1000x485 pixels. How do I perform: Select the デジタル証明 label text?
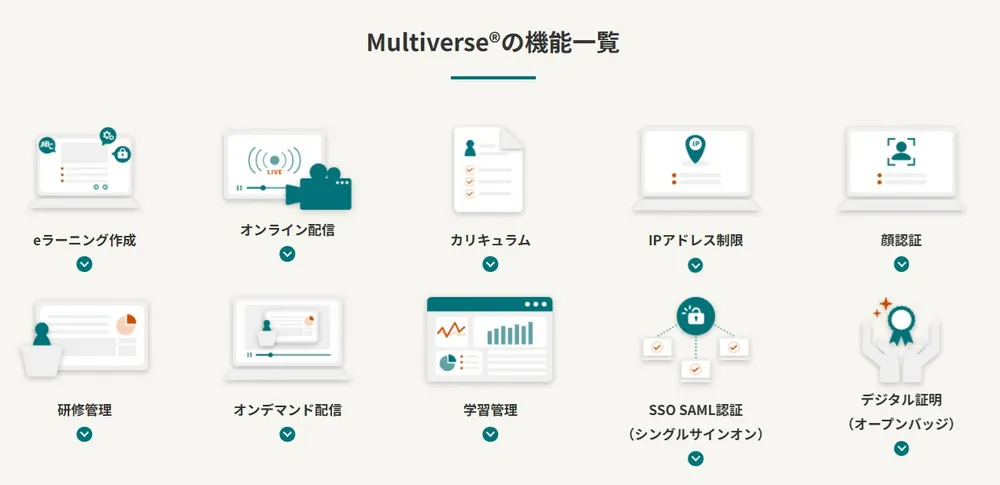[x=901, y=400]
